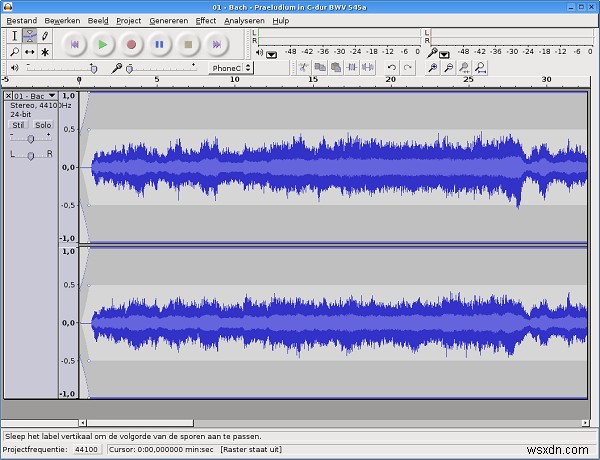The image size is (600, 460).
Task: Select the Multi-tool asterisk icon
Action: [x=45, y=51]
